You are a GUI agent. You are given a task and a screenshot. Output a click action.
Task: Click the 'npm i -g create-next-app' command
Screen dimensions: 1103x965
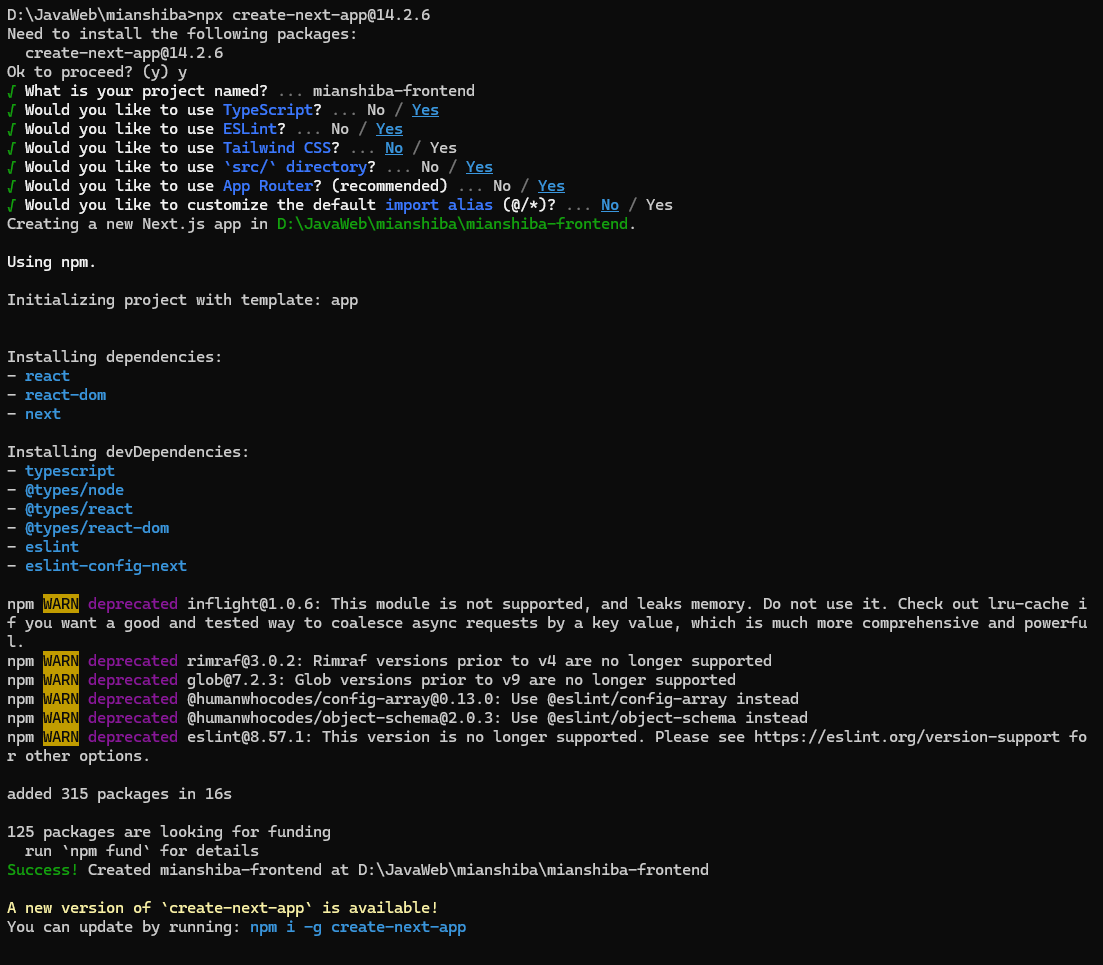pos(358,926)
